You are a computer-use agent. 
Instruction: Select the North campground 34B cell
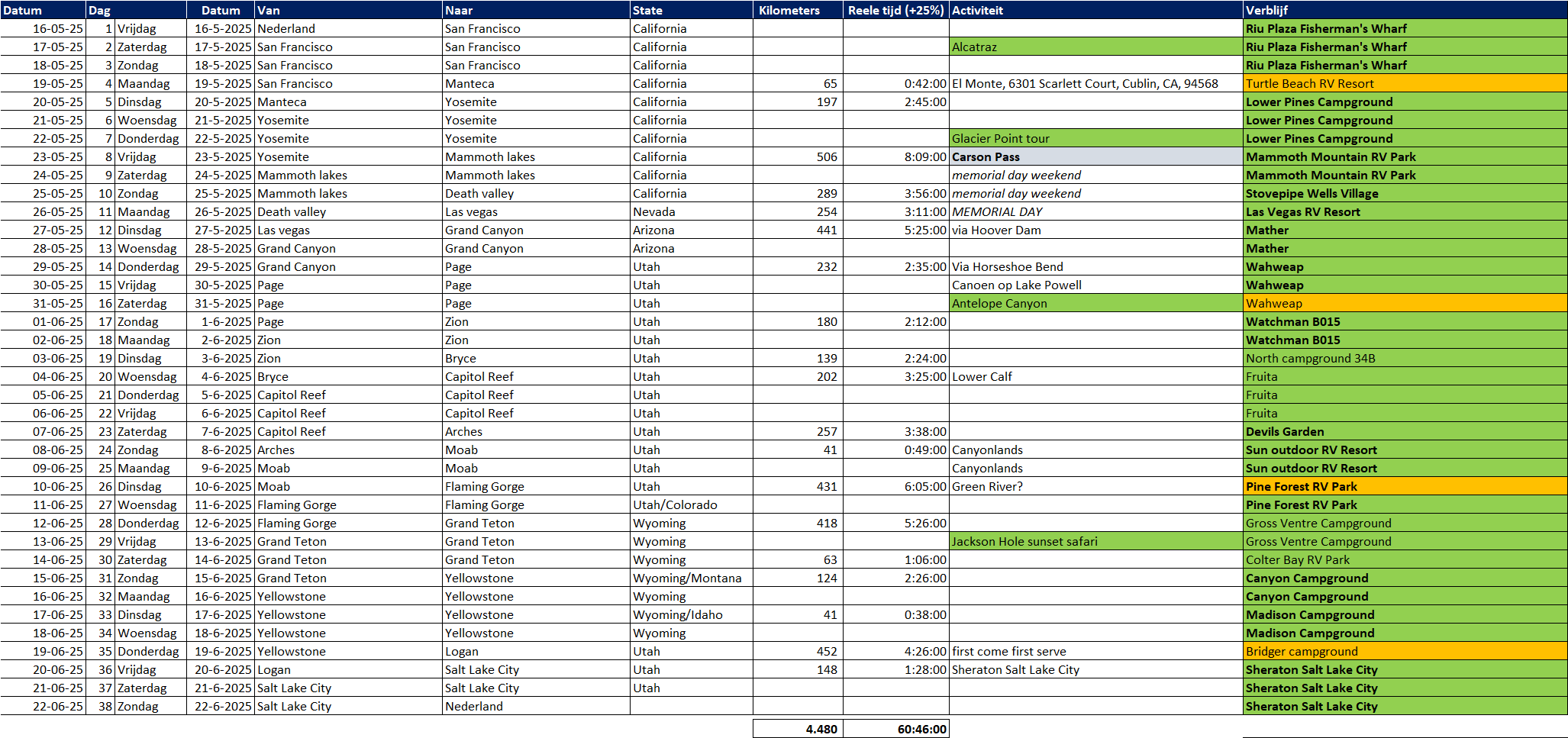(1405, 359)
